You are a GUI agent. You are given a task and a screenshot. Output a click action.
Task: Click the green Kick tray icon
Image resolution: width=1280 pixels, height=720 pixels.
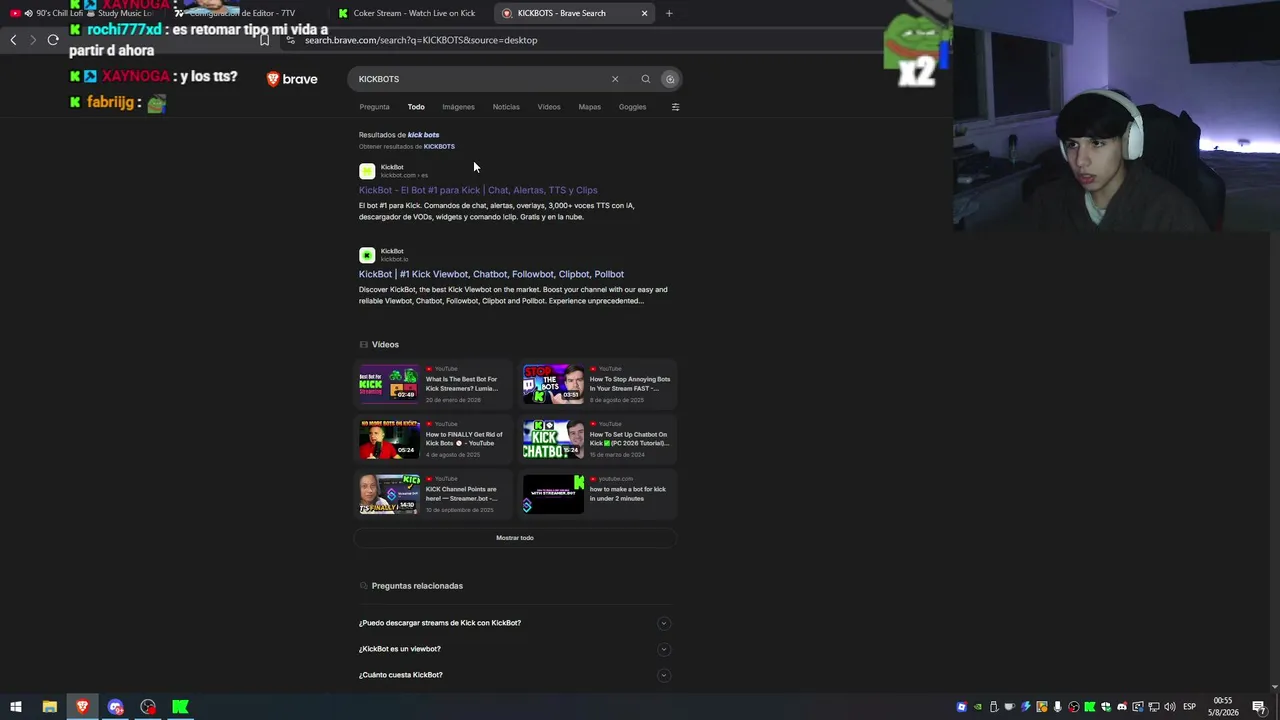(1090, 707)
